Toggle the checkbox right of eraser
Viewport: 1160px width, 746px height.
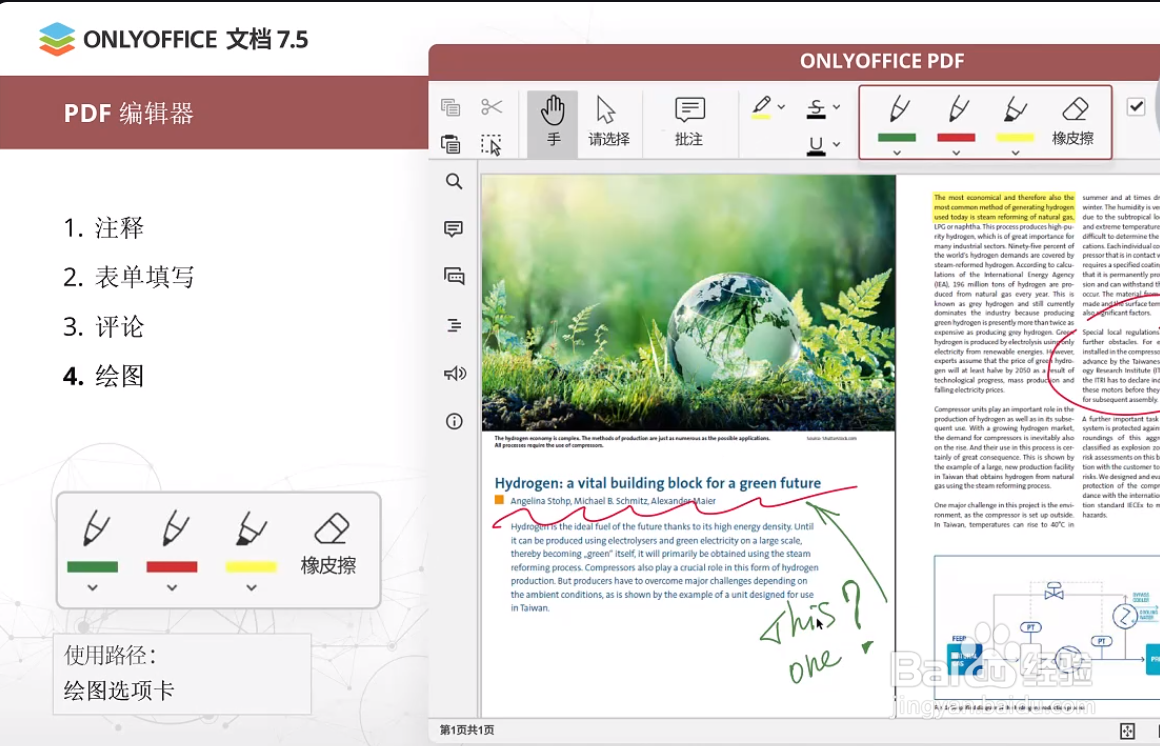pyautogui.click(x=1136, y=107)
